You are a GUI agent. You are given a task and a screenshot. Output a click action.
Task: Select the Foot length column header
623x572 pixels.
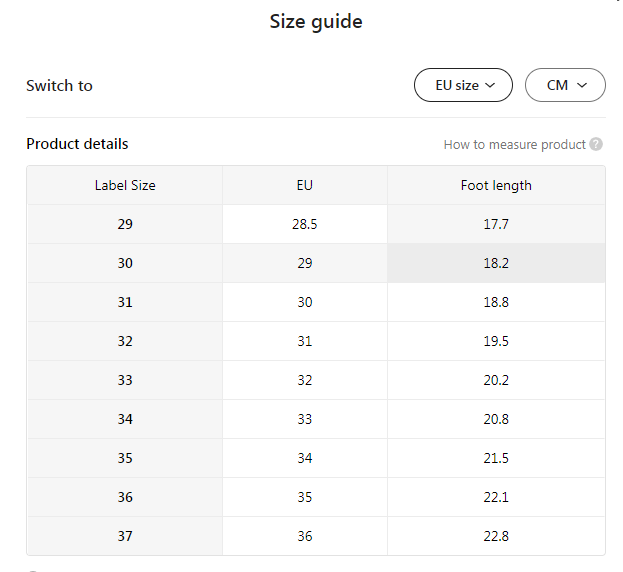pyautogui.click(x=496, y=185)
